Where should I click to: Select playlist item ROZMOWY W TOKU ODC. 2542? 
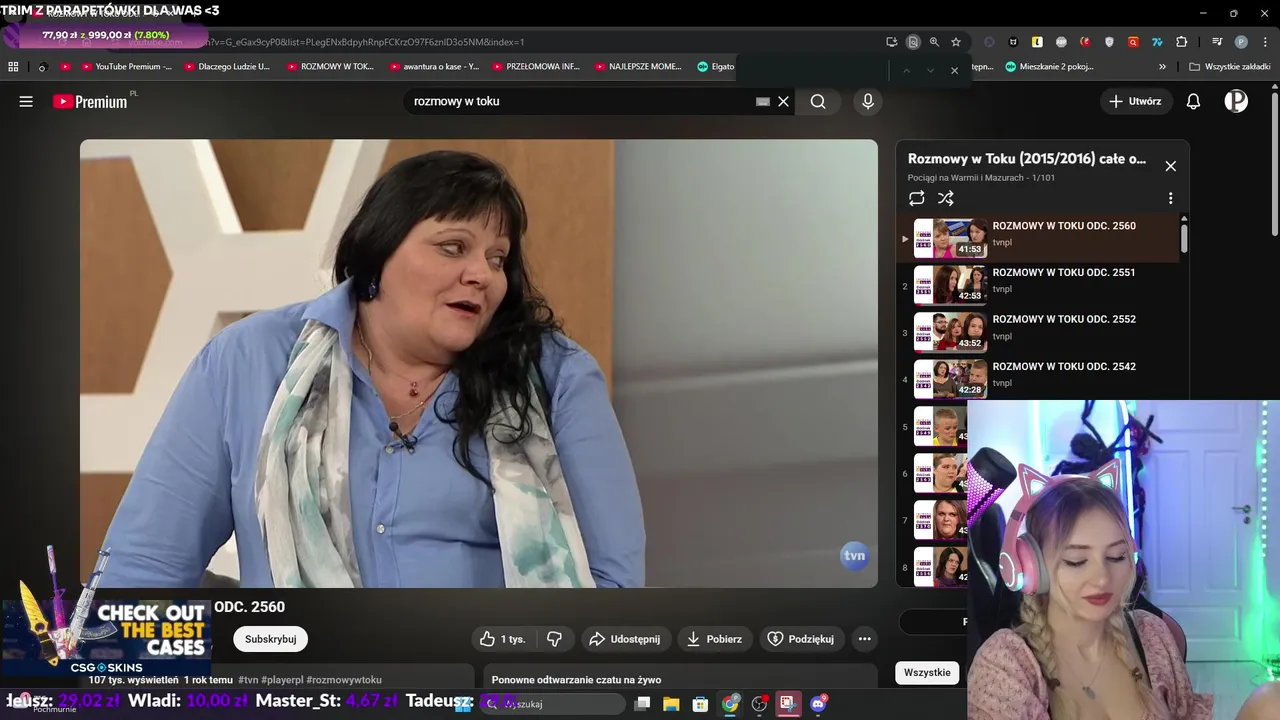pyautogui.click(x=1040, y=379)
